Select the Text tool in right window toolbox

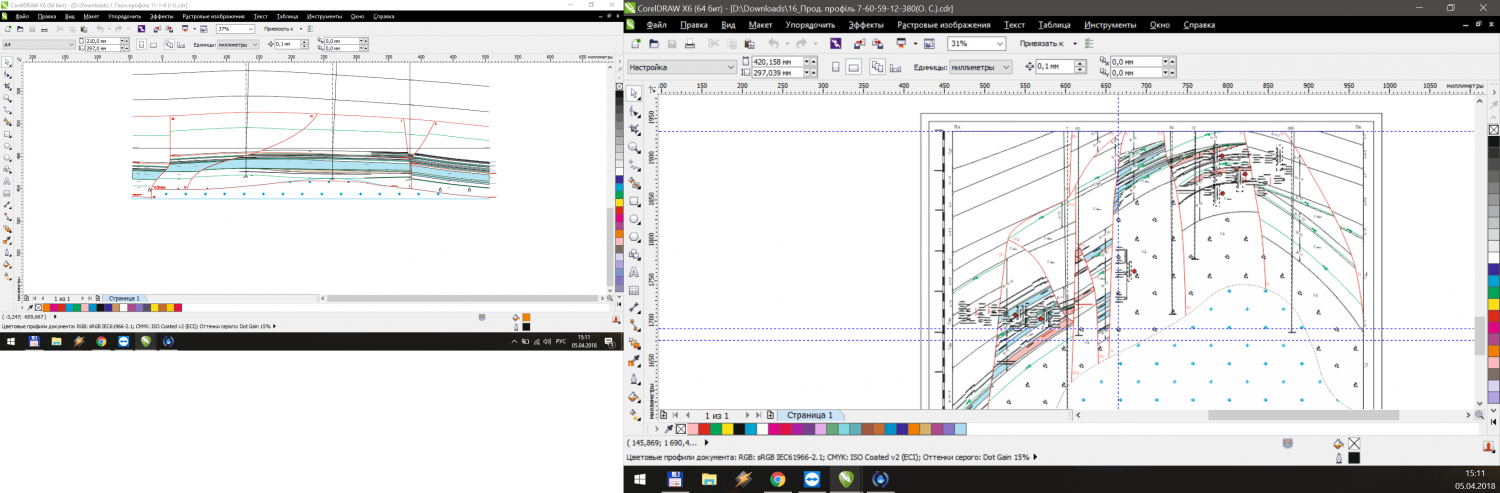[634, 272]
